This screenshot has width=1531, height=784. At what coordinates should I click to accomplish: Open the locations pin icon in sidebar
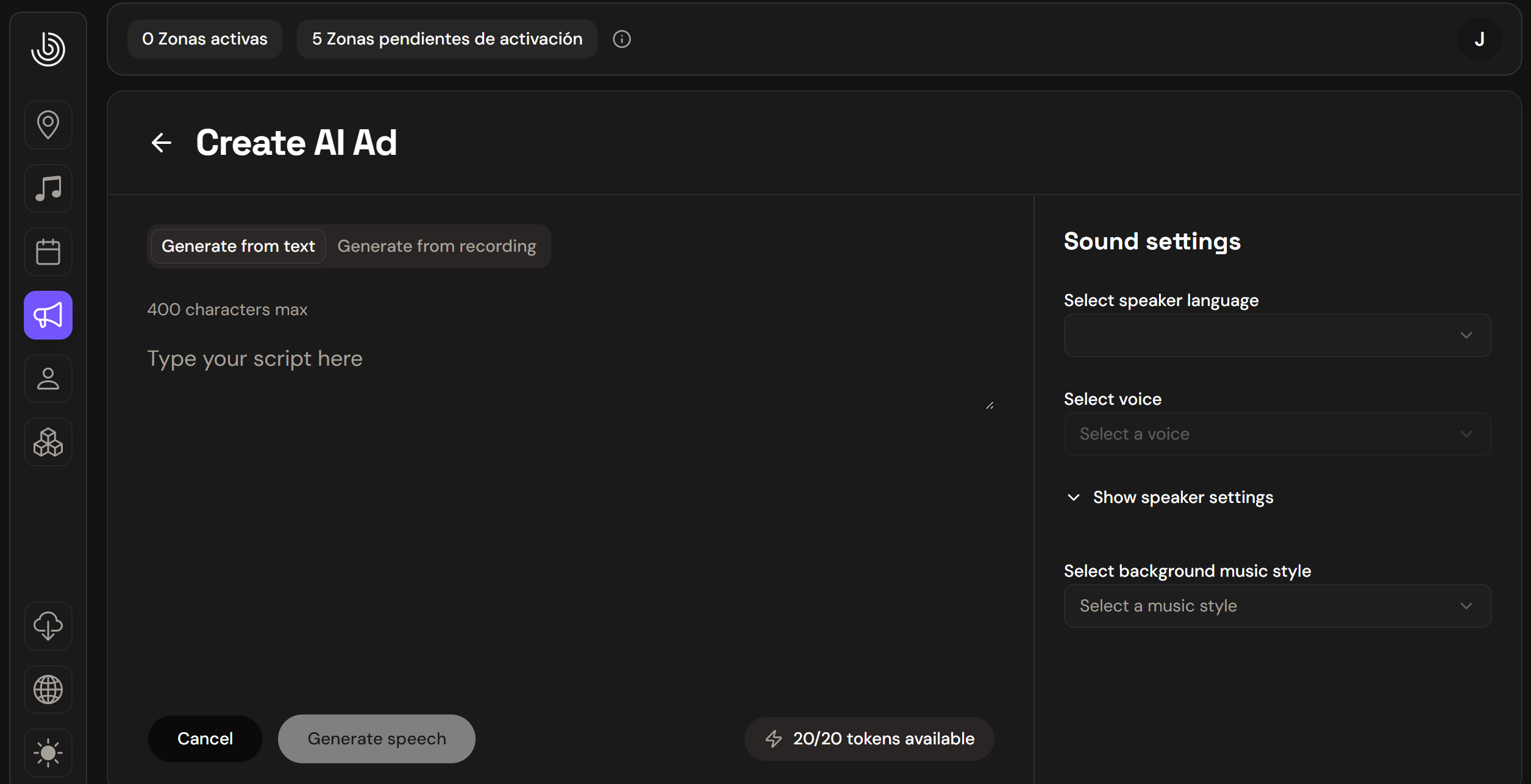coord(48,125)
